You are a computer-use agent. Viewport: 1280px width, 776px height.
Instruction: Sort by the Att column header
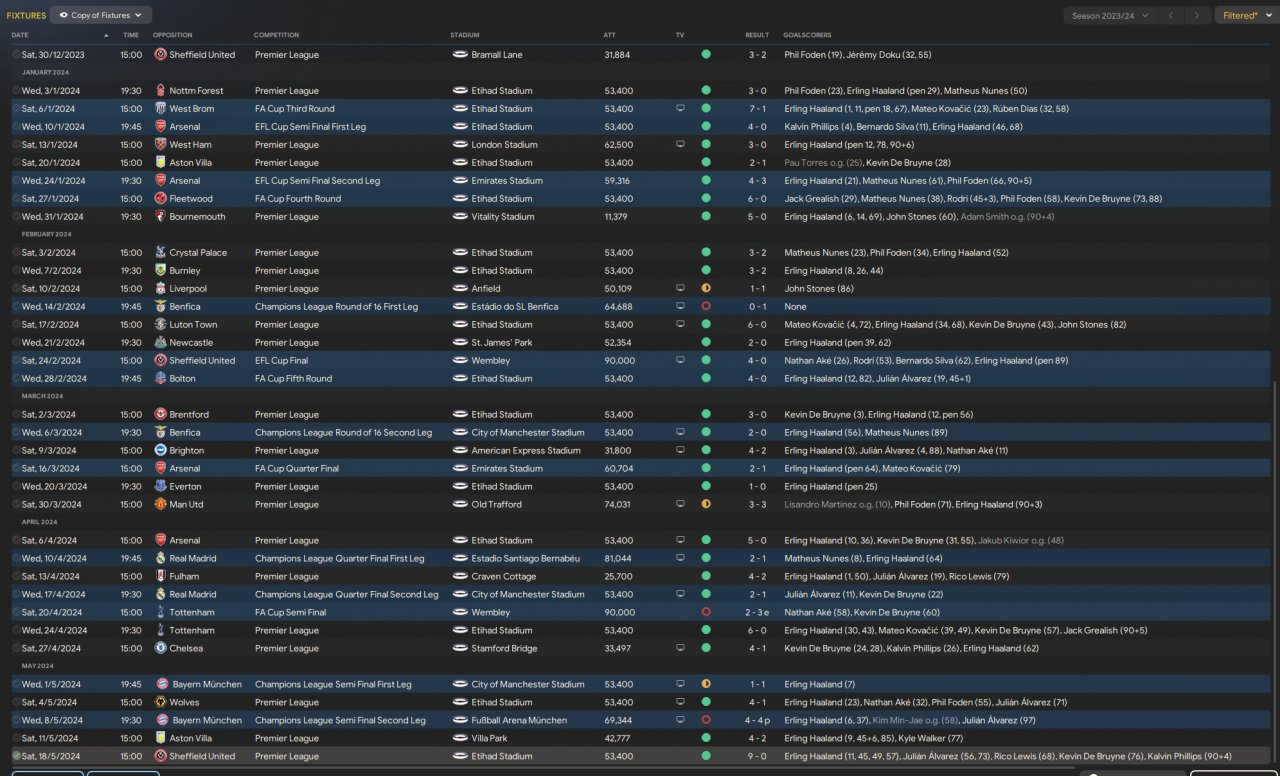610,35
